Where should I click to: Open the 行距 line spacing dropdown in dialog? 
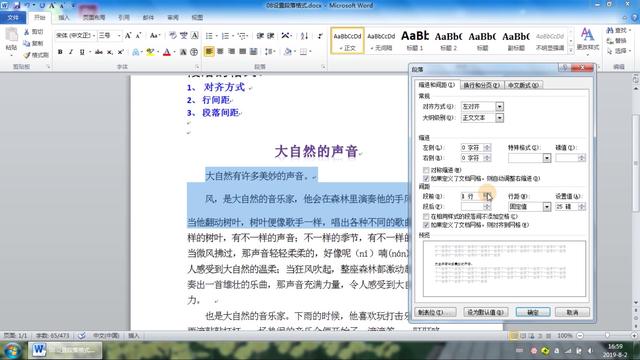pyautogui.click(x=547, y=207)
